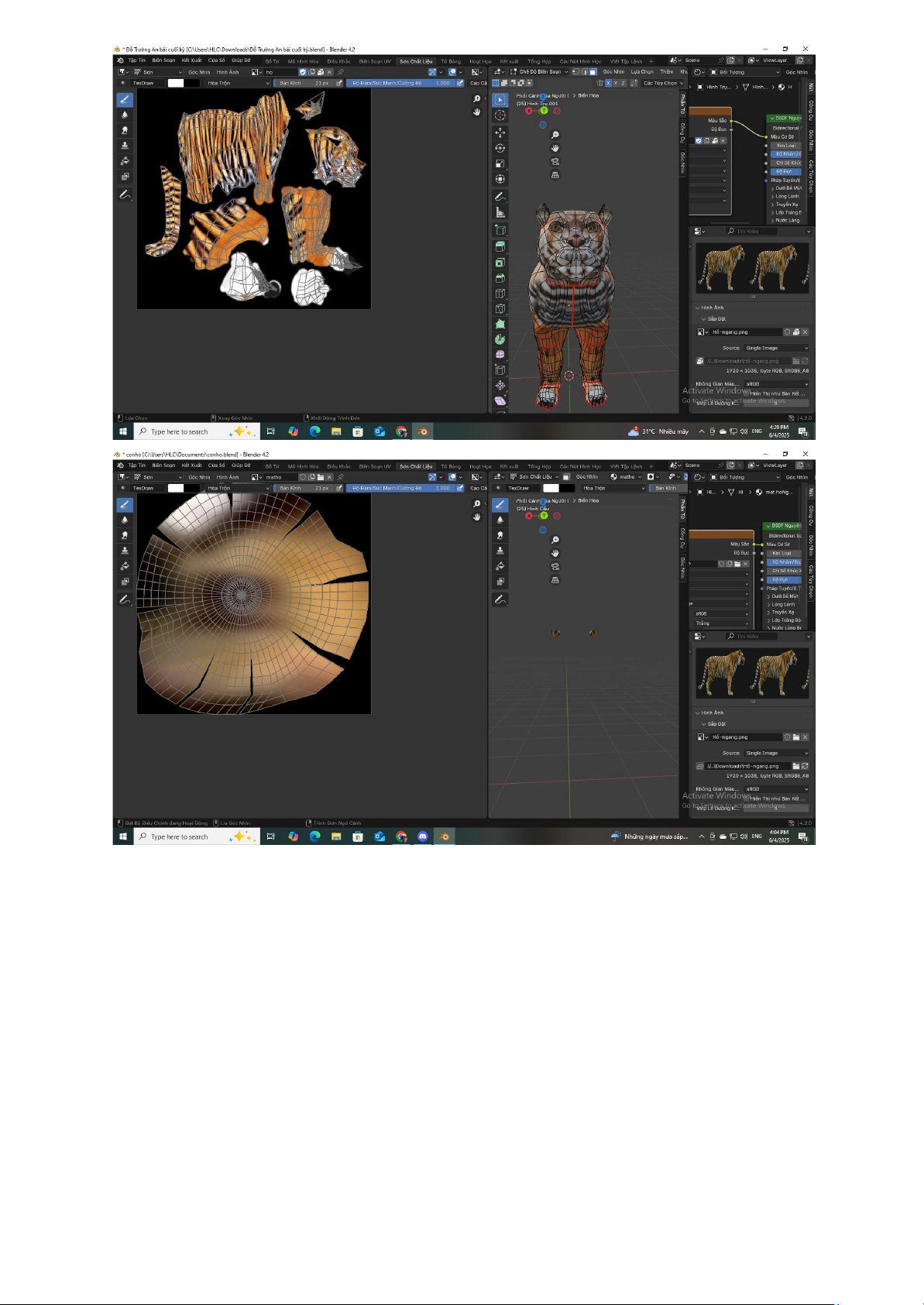
Task: Select Extrude Region tool in Đỗ Trường An window viewport
Action: 500,247
